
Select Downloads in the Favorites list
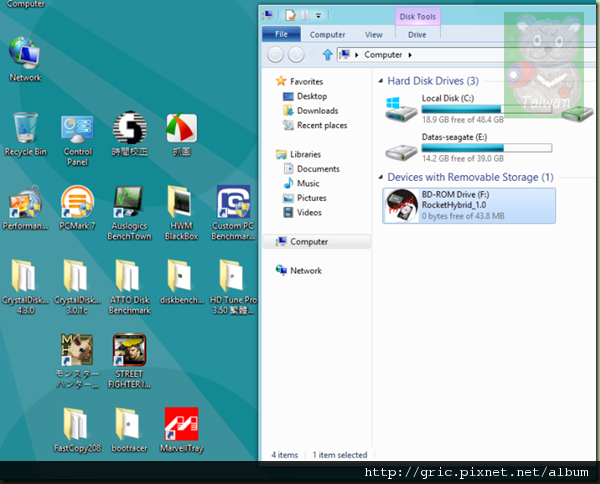coord(317,111)
